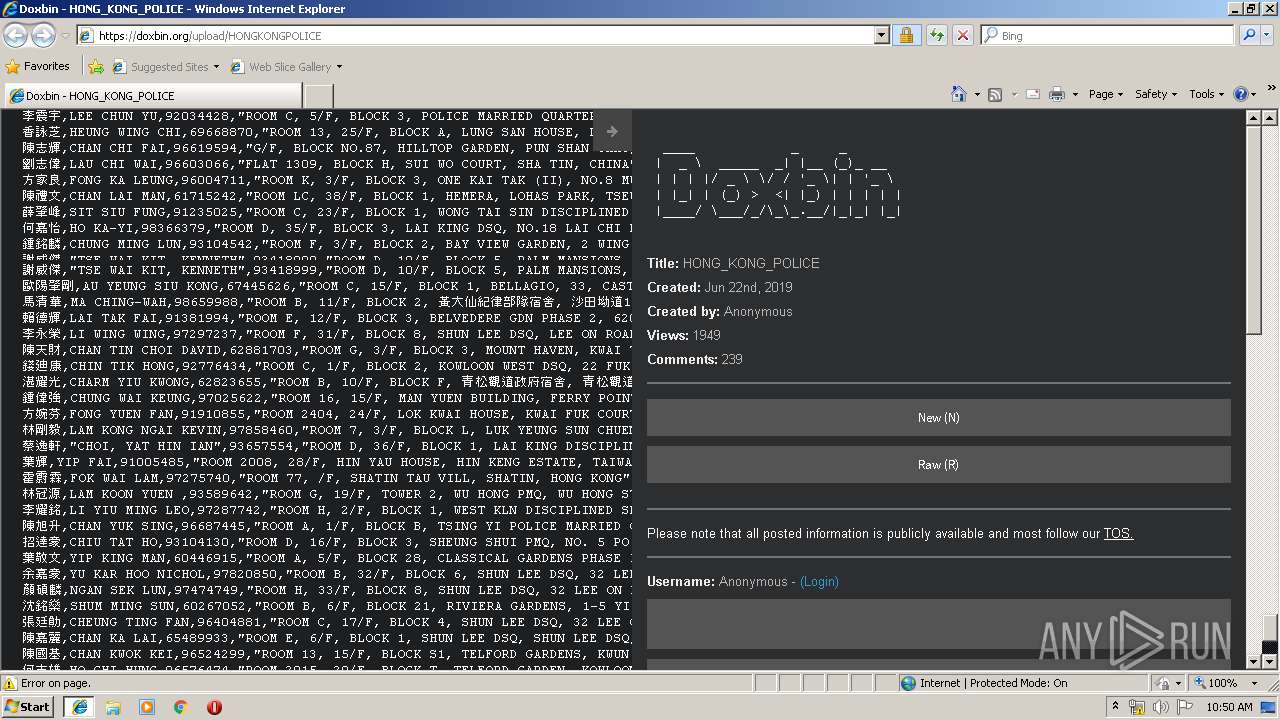1280x720 pixels.
Task: Click the (Login) link
Action: (x=819, y=581)
